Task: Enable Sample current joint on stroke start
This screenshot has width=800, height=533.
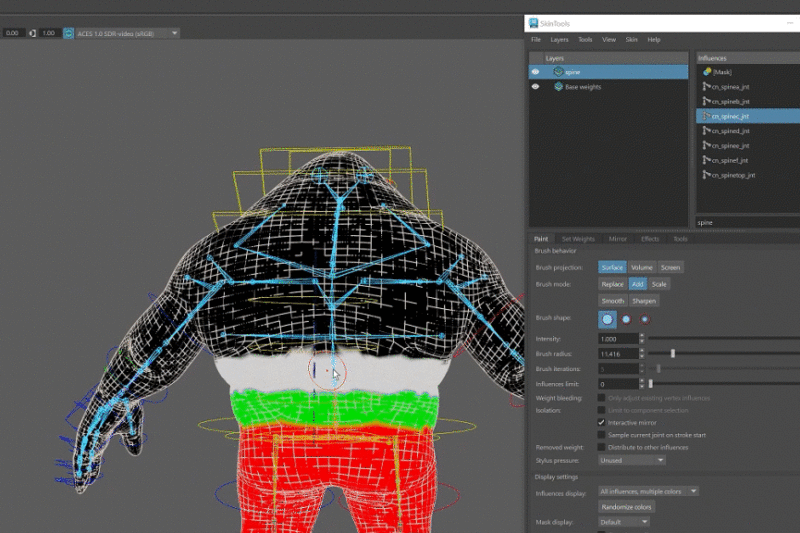Action: point(601,435)
